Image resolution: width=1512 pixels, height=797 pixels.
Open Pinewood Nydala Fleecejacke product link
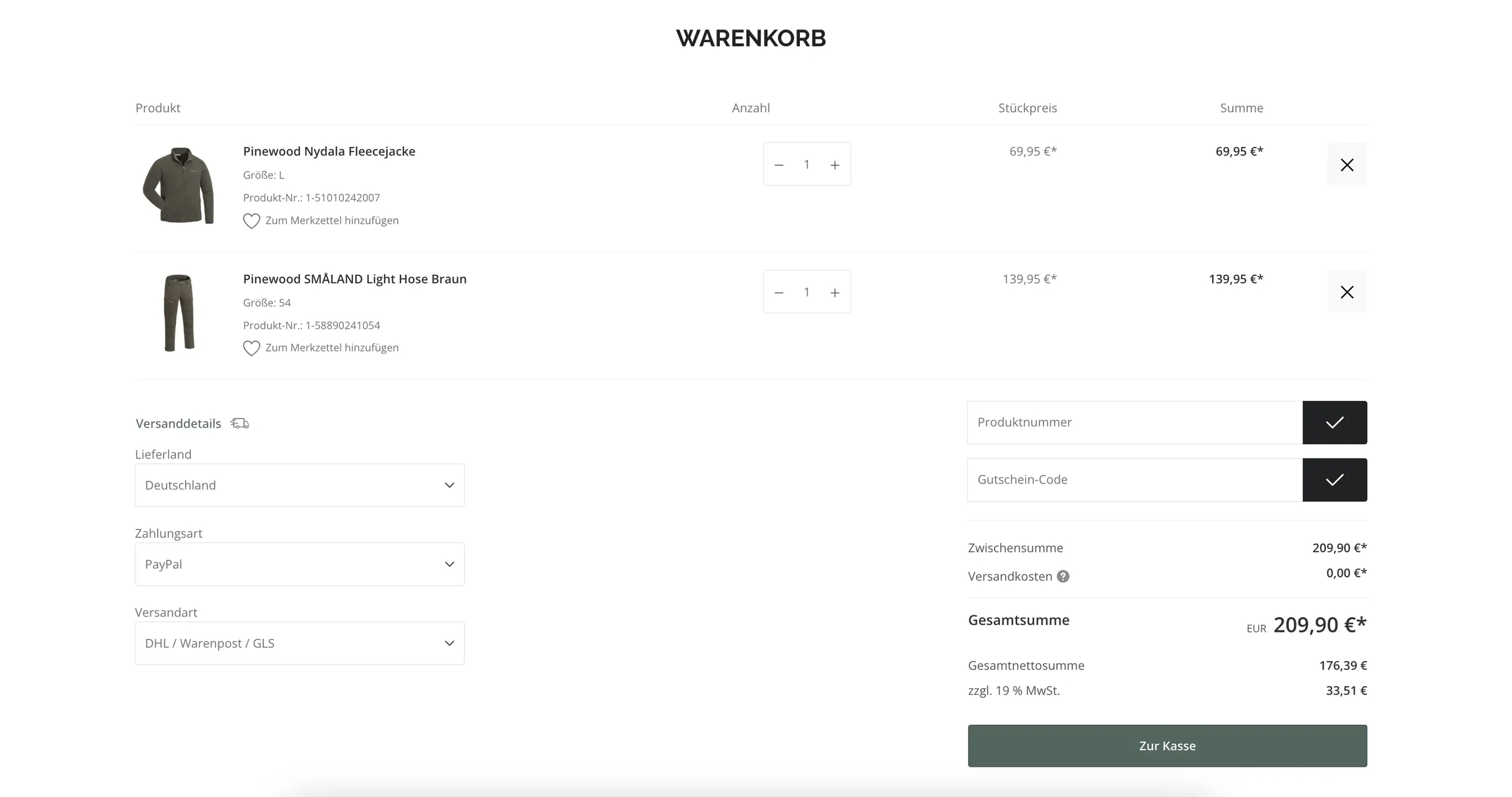tap(329, 152)
